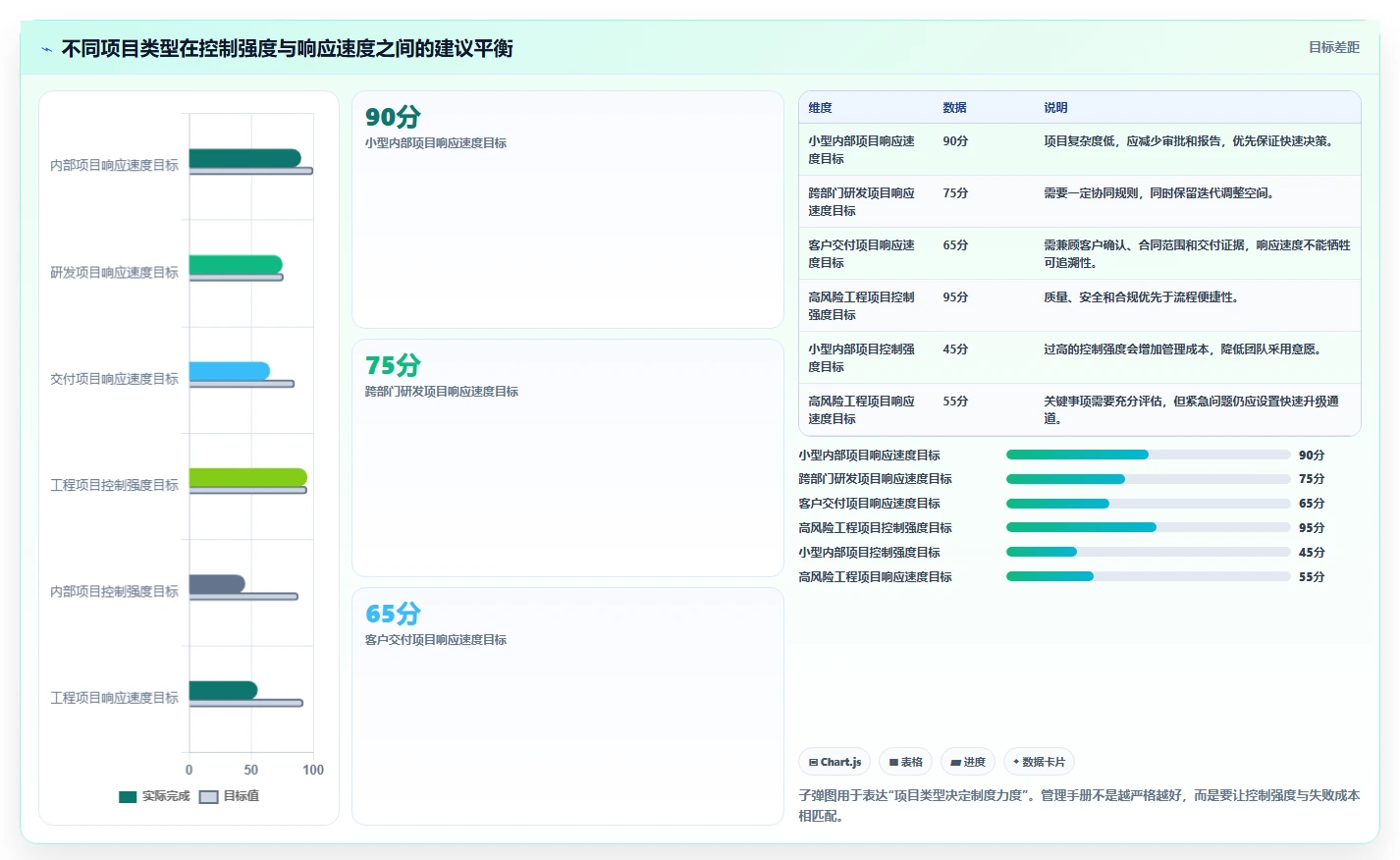Click the title icon before the heading
Image resolution: width=1400 pixels, height=860 pixels.
click(46, 49)
